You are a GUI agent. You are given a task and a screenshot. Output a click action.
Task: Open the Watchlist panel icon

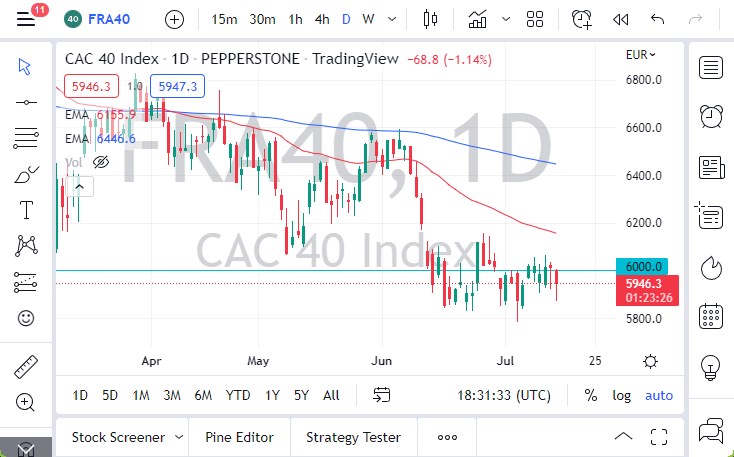click(x=711, y=67)
